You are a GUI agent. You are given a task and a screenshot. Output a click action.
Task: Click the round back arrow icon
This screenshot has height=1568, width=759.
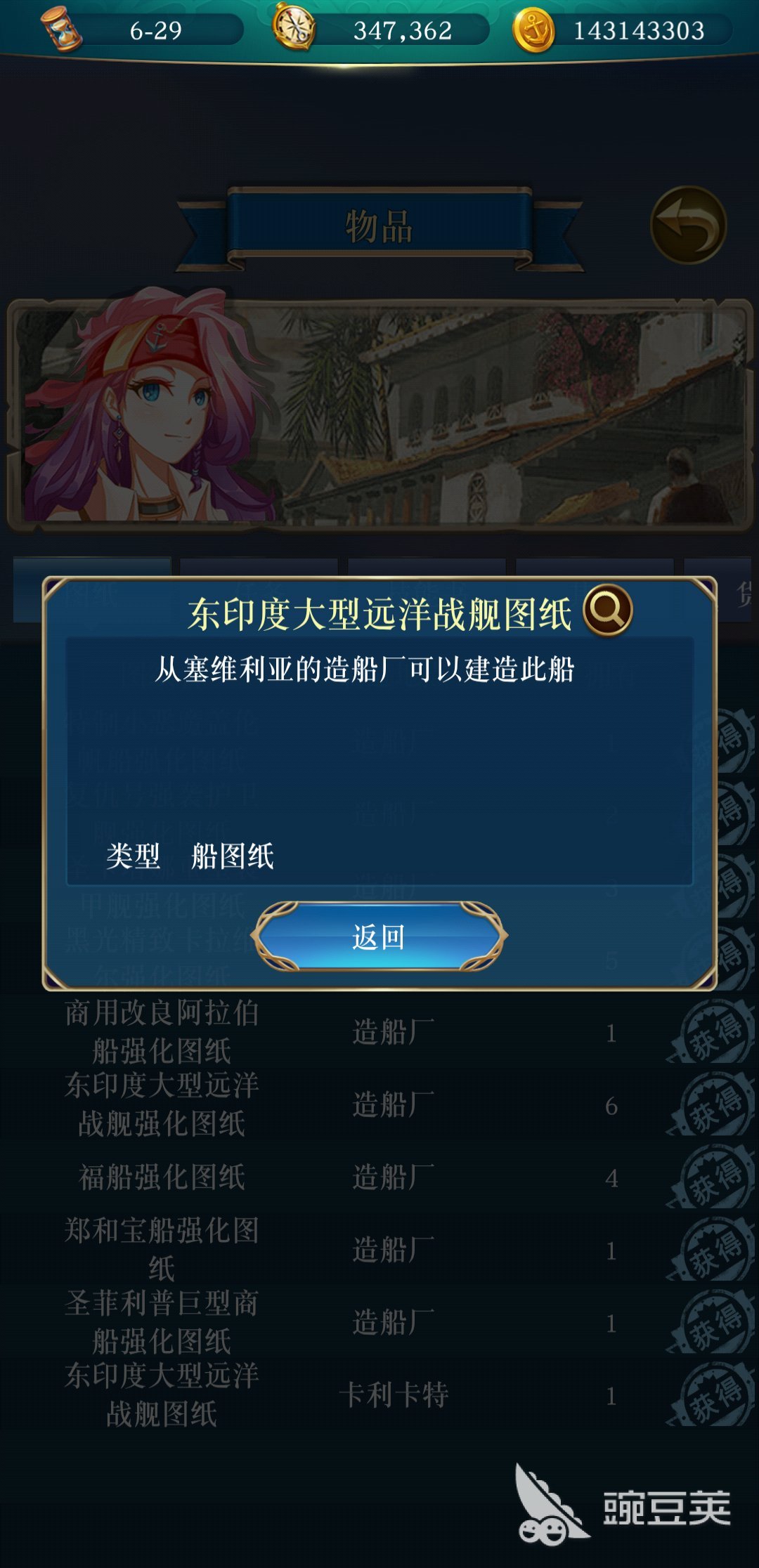point(688,225)
